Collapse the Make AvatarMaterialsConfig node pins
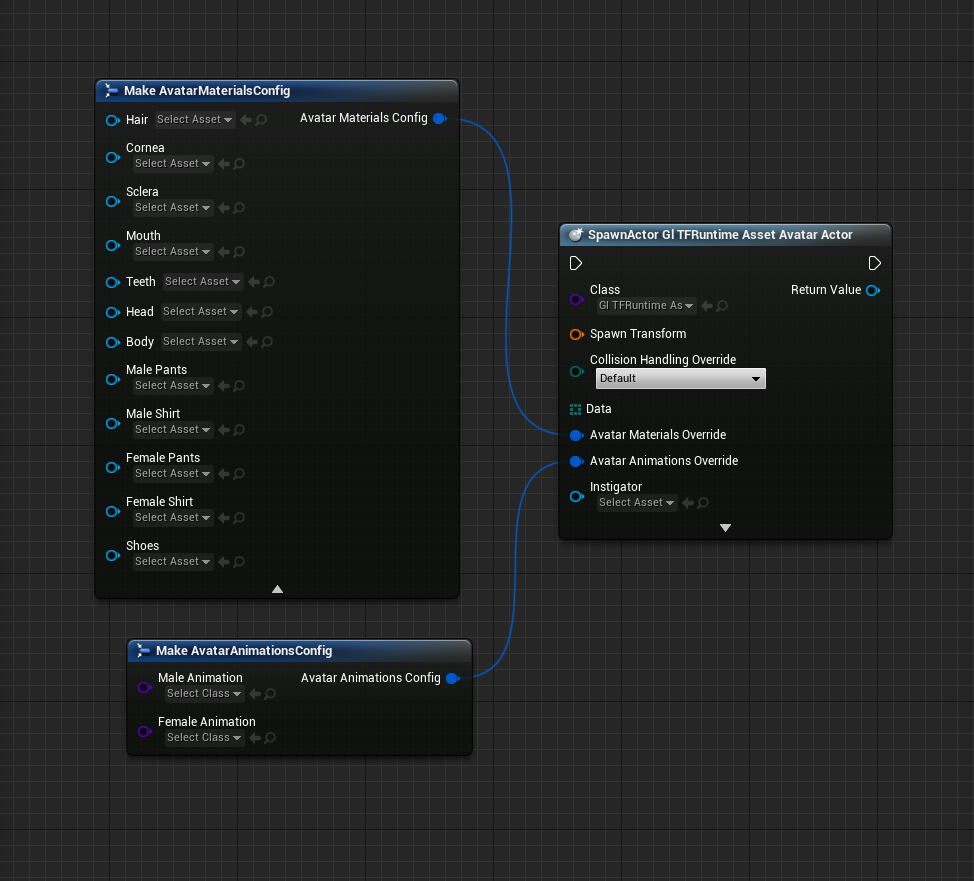The height and width of the screenshot is (881, 974). point(277,589)
